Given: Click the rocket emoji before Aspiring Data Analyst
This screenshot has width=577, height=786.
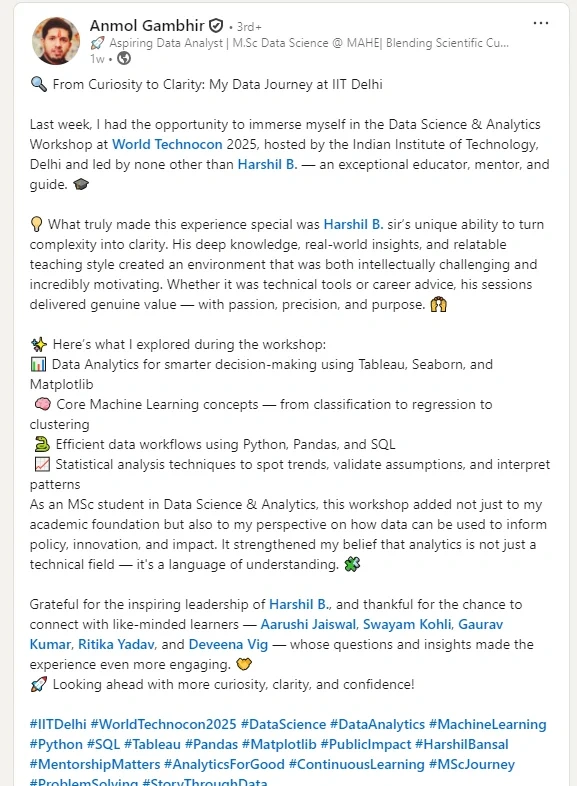Looking at the screenshot, I should click(x=97, y=43).
